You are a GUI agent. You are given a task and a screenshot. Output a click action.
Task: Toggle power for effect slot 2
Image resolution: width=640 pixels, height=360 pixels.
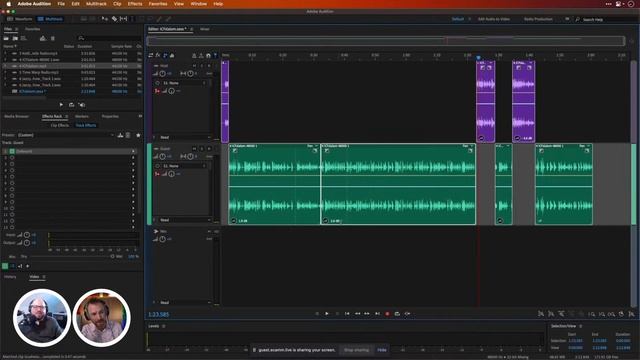coord(12,158)
